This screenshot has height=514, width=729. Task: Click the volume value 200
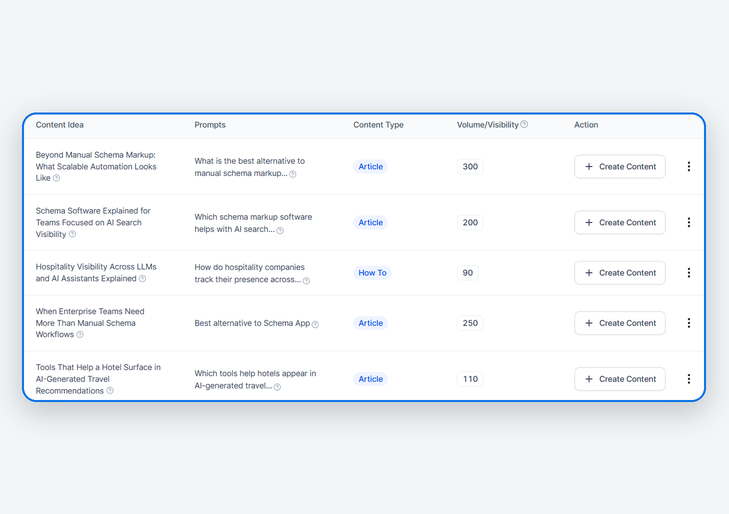point(470,222)
